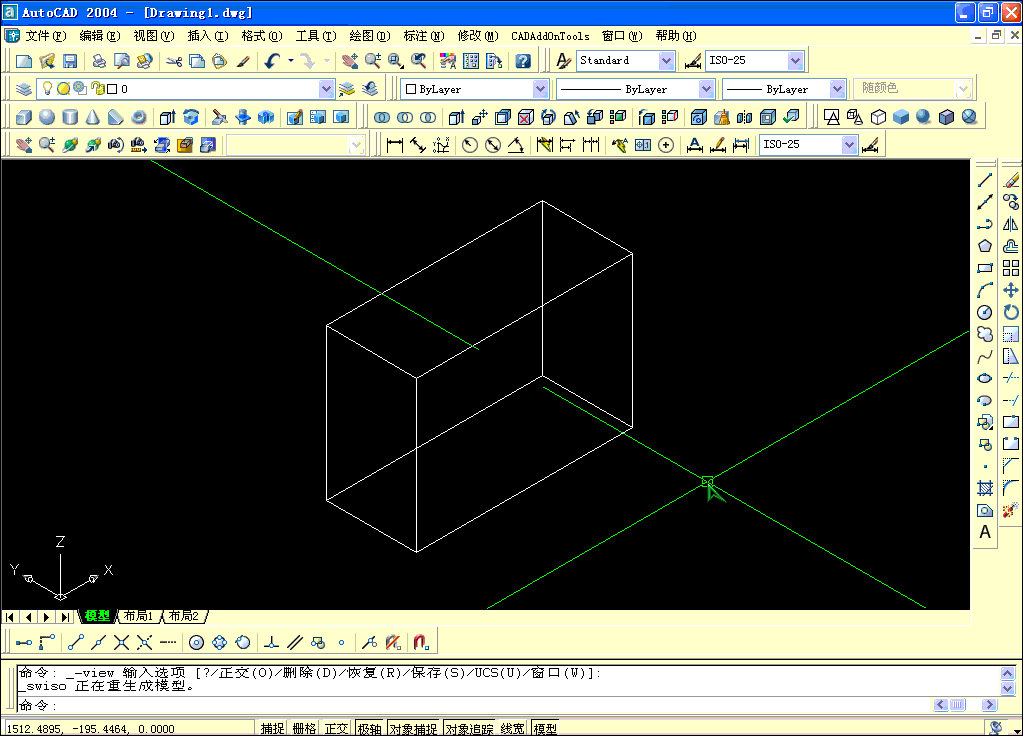This screenshot has width=1023, height=736.
Task: Toggle 极轴 polar tracking
Action: [x=369, y=728]
